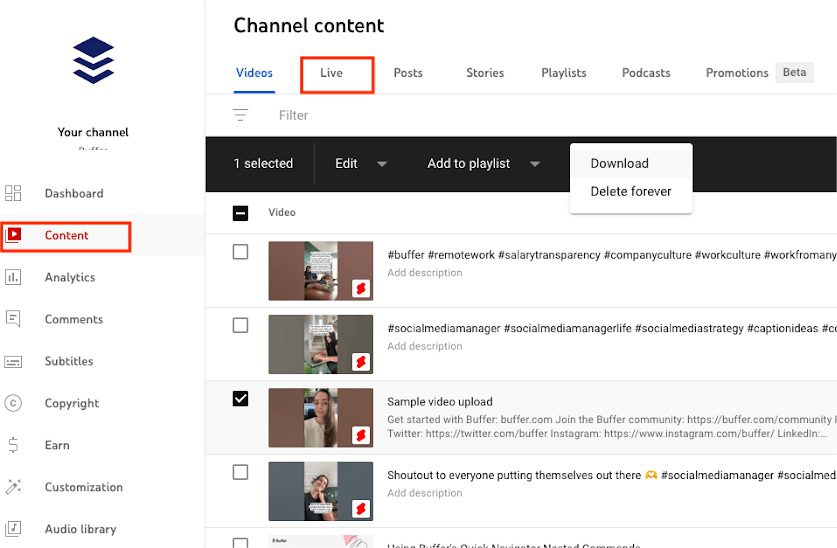Click the Customization magic wand icon

(13, 487)
